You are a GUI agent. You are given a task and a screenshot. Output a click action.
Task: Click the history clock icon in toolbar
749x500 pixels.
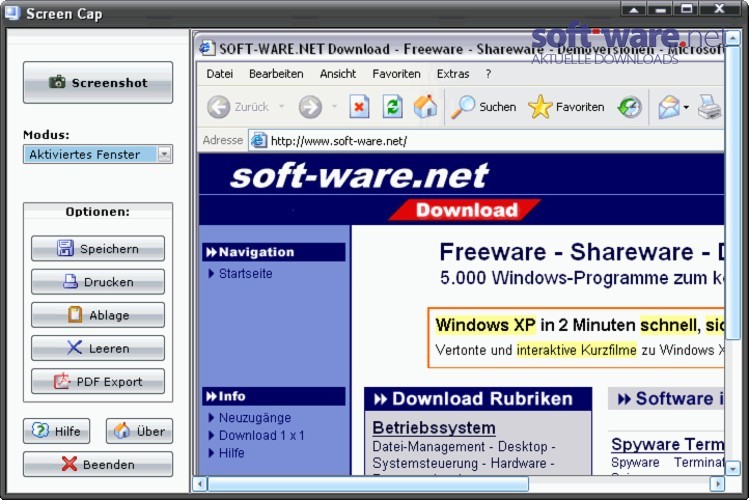pyautogui.click(x=630, y=106)
